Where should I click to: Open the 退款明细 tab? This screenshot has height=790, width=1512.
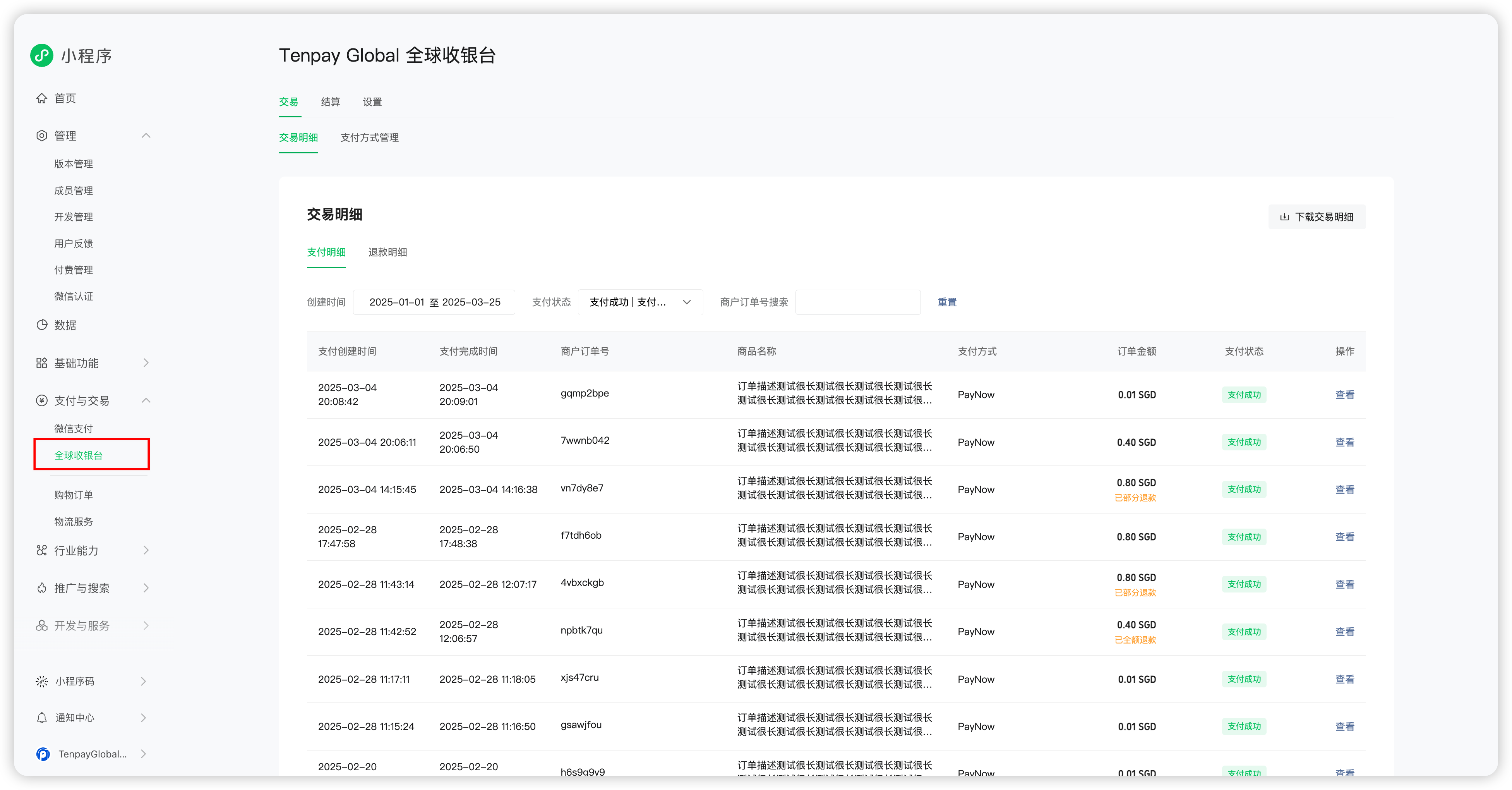pos(387,252)
